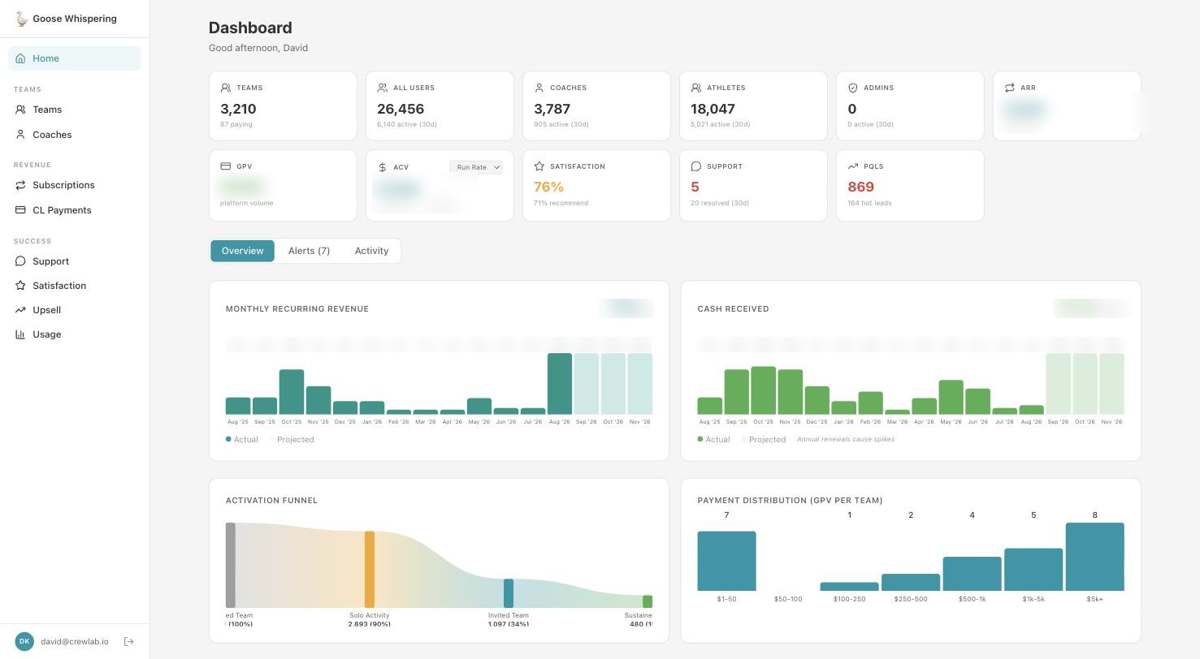
Task: Click the GPV credit card icon
Action: coord(226,166)
